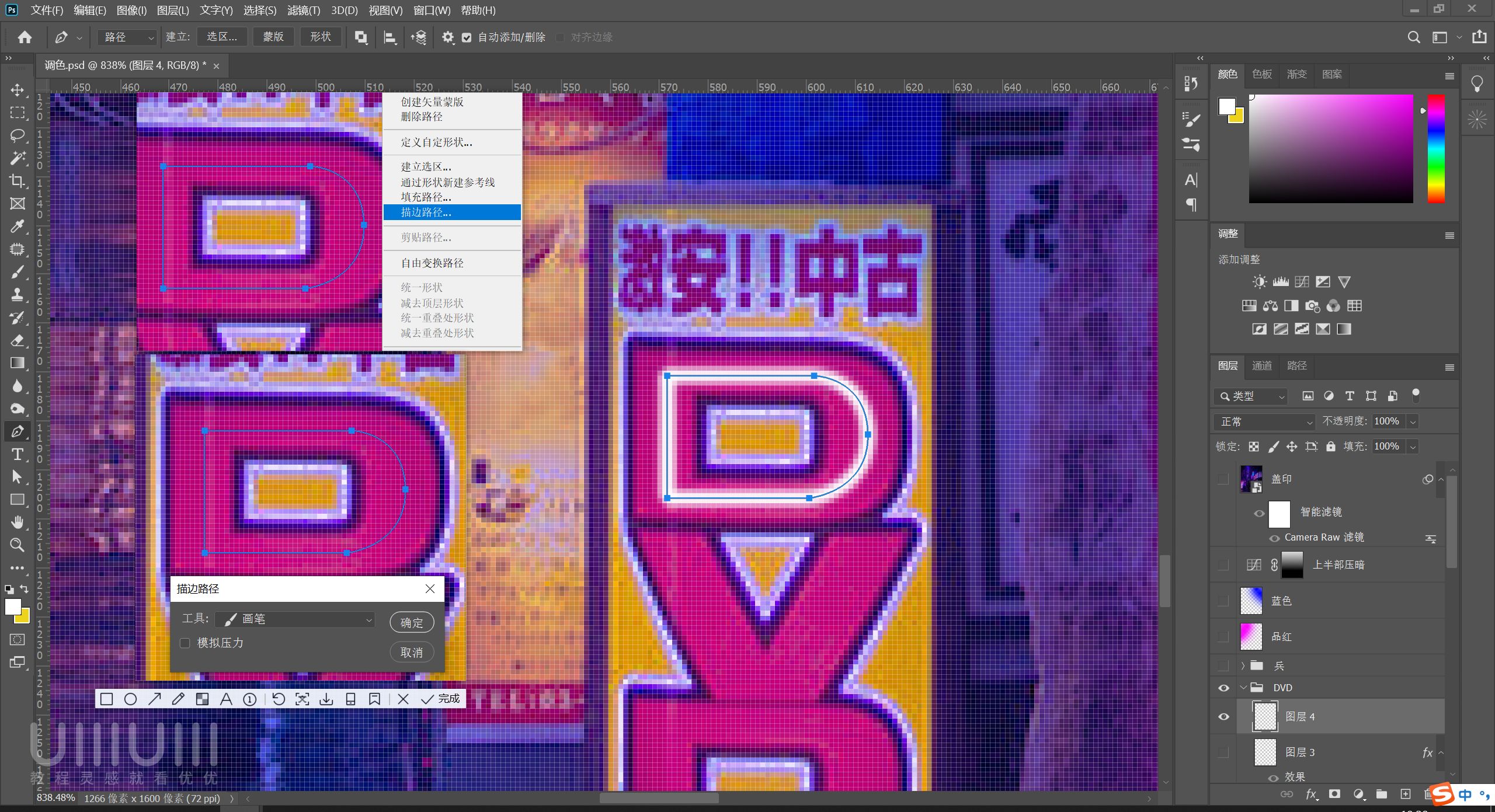This screenshot has width=1495, height=812.
Task: Click the 形状 button in options bar
Action: pos(321,37)
